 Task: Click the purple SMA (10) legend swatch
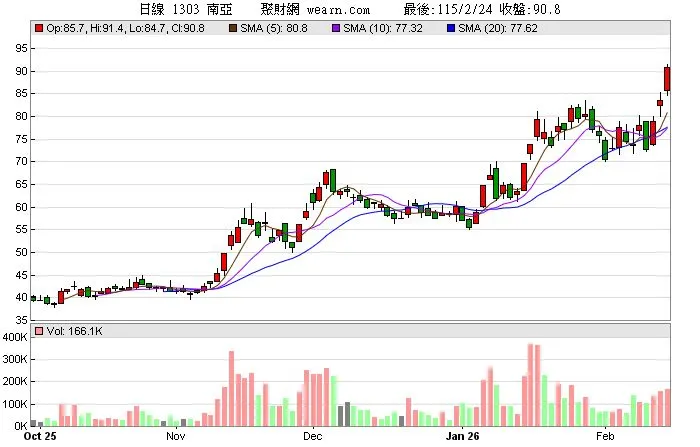[x=336, y=28]
